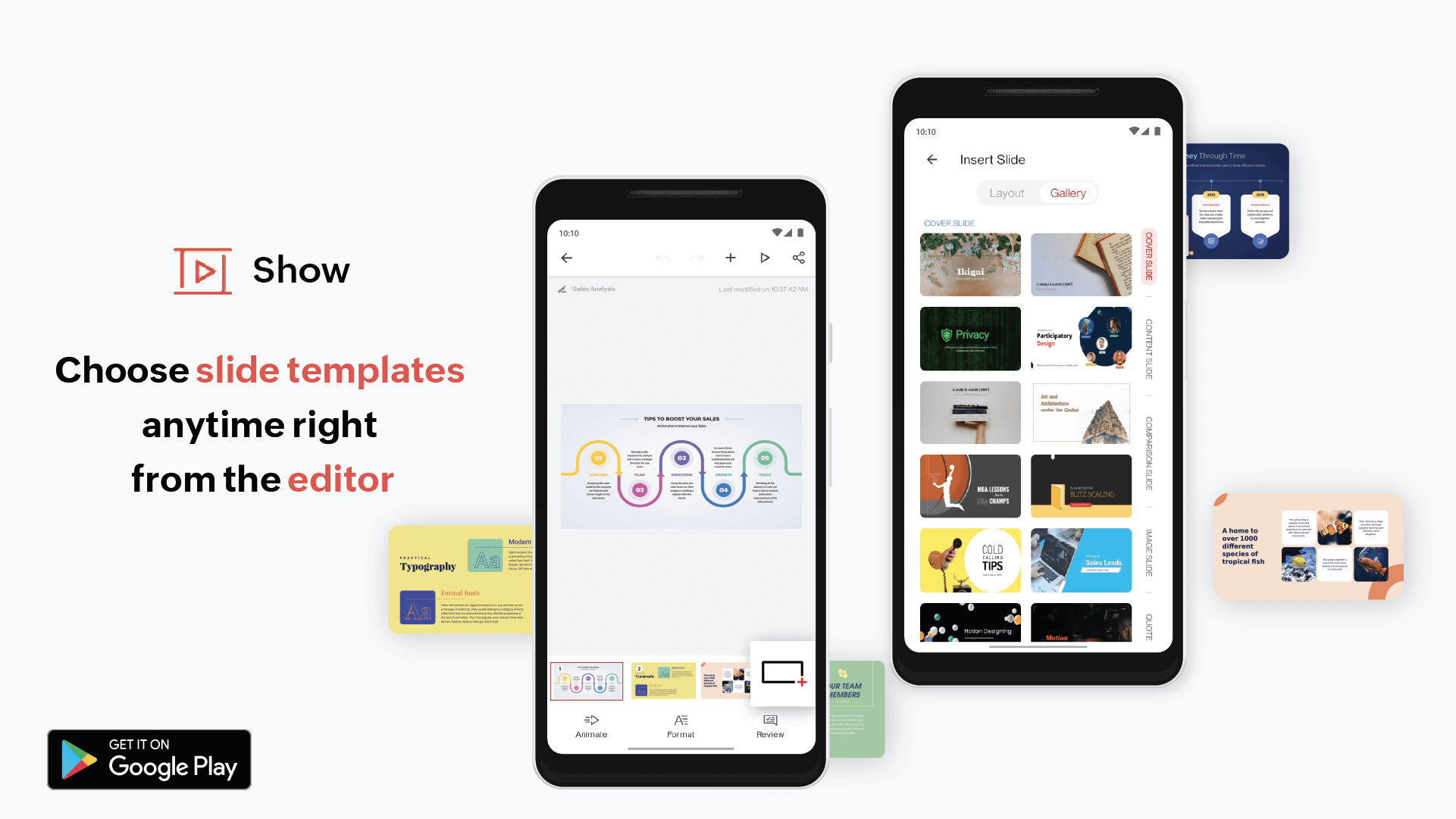Click the Share icon in editor
Viewport: 1456px width, 819px height.
[799, 257]
